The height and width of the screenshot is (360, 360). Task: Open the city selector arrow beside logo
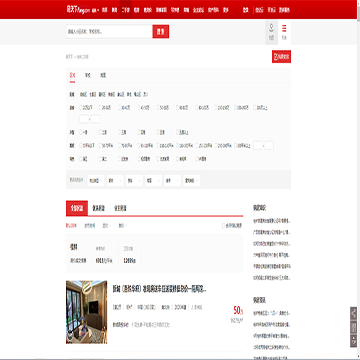[97, 10]
